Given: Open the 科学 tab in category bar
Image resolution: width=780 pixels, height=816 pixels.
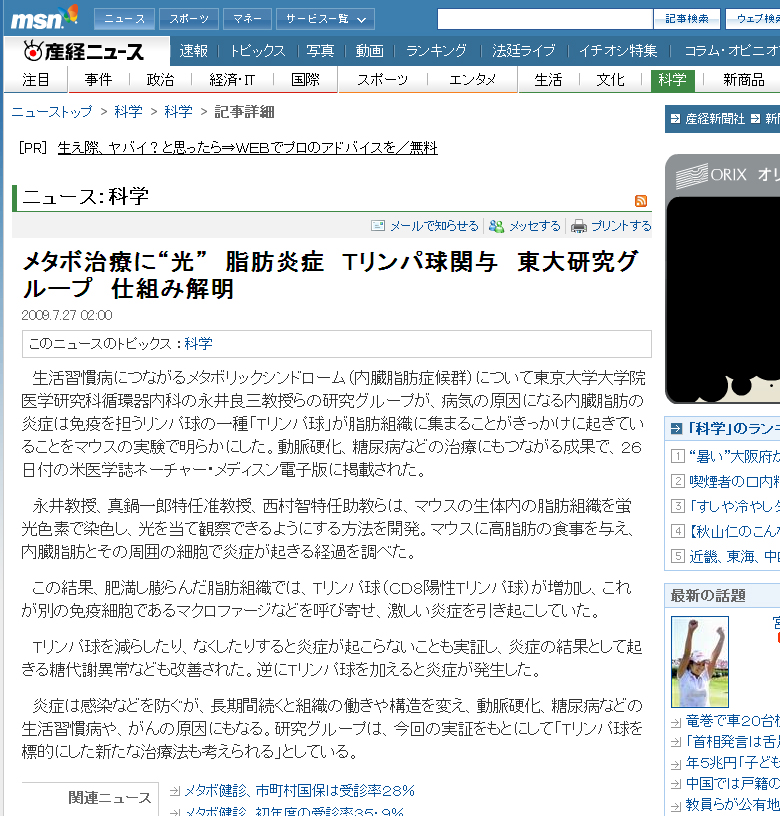Looking at the screenshot, I should [x=672, y=80].
